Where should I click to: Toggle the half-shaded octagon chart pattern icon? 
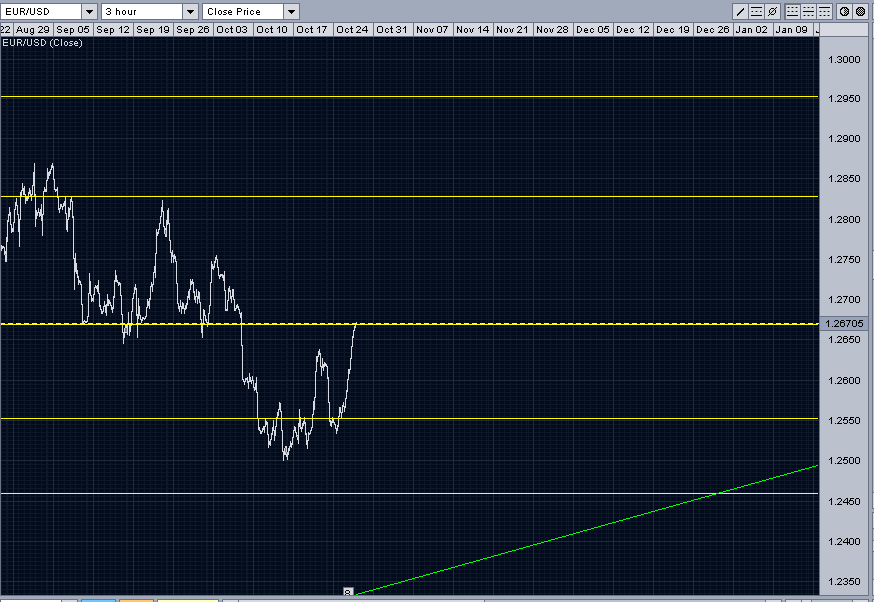[845, 10]
